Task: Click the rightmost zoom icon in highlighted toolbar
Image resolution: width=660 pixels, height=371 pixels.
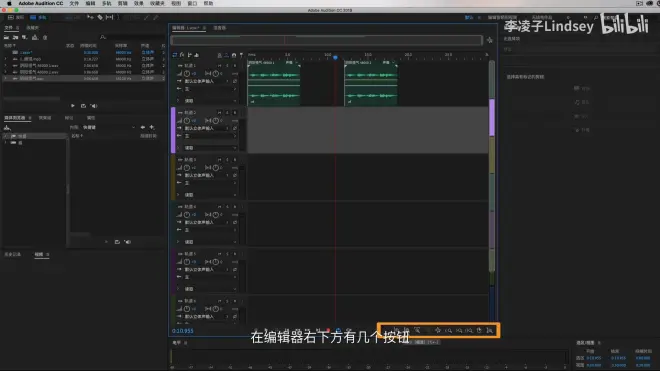Action: coord(490,331)
